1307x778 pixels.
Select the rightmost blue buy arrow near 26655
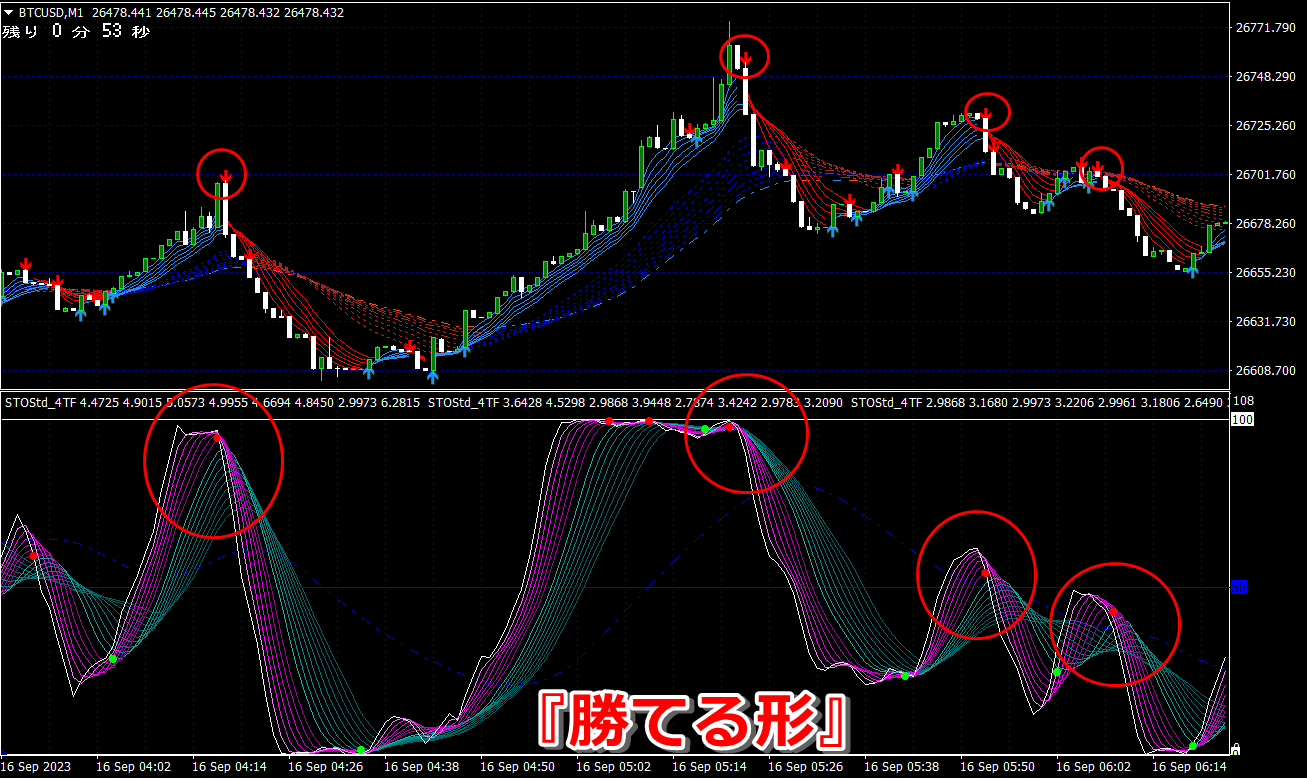point(1192,270)
